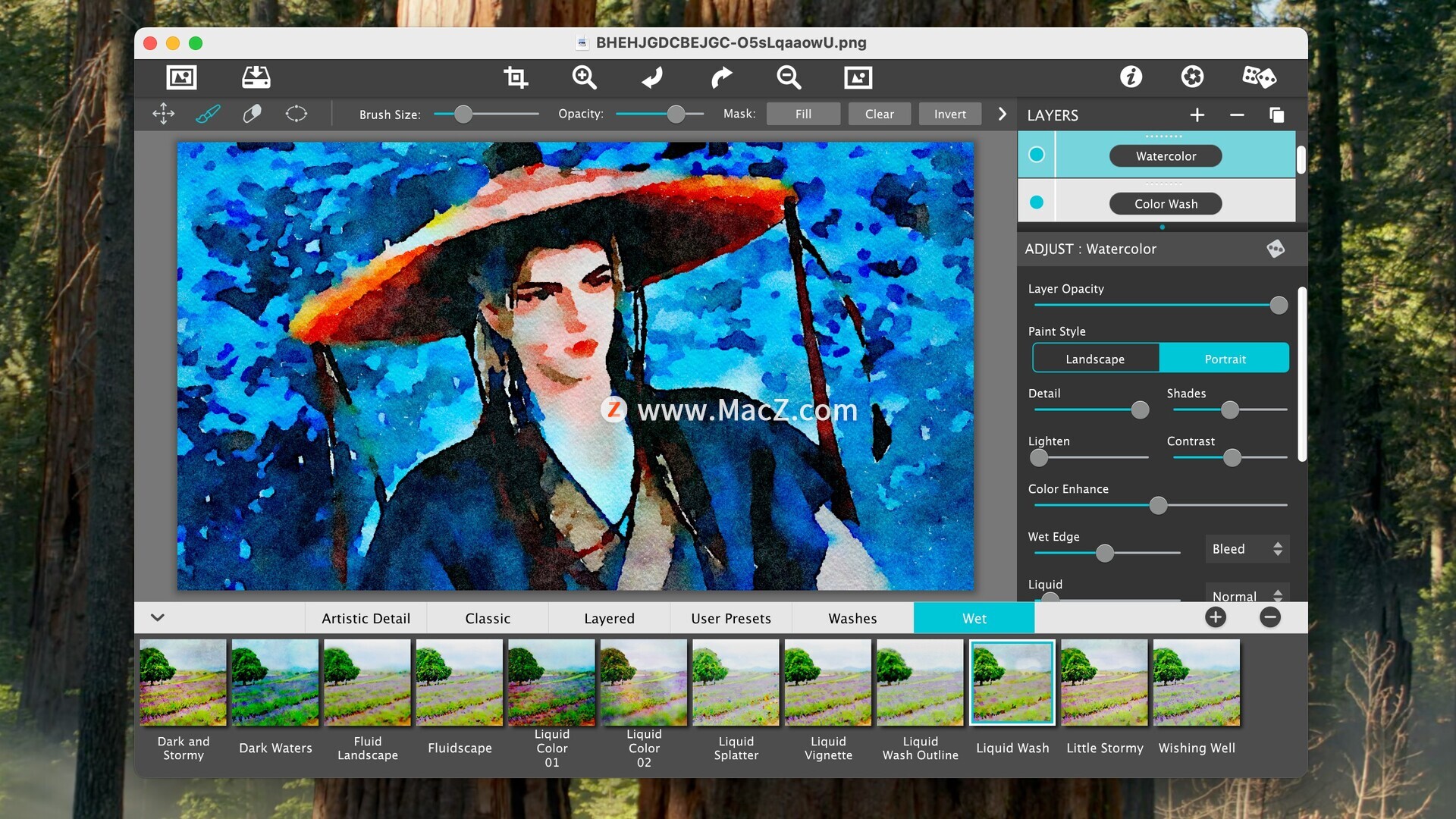Screen dimensions: 1456x819
Task: Zoom in on the canvas
Action: coord(584,77)
